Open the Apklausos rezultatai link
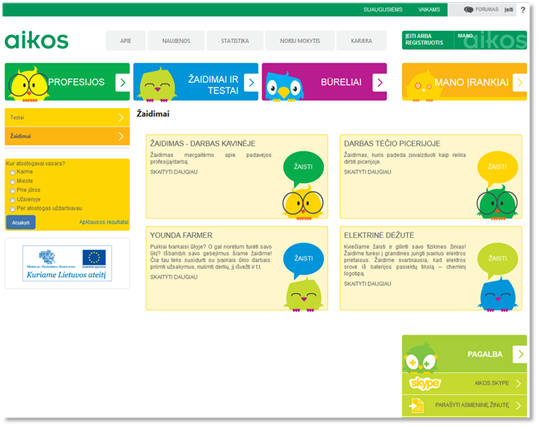The width and height of the screenshot is (538, 426). pyautogui.click(x=104, y=222)
